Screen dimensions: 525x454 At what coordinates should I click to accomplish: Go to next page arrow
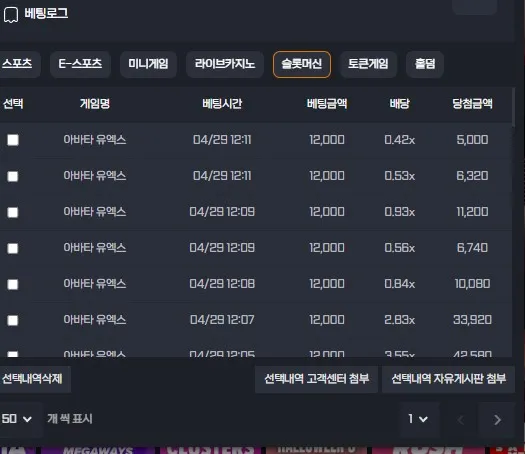click(x=497, y=420)
